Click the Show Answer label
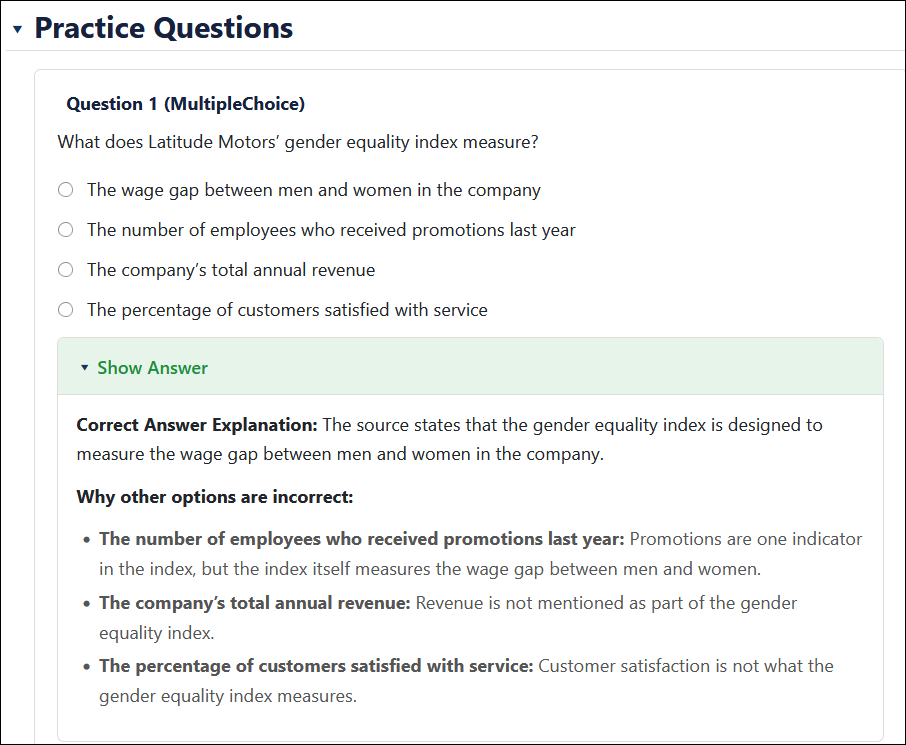Viewport: 906px width, 745px height. [x=153, y=368]
